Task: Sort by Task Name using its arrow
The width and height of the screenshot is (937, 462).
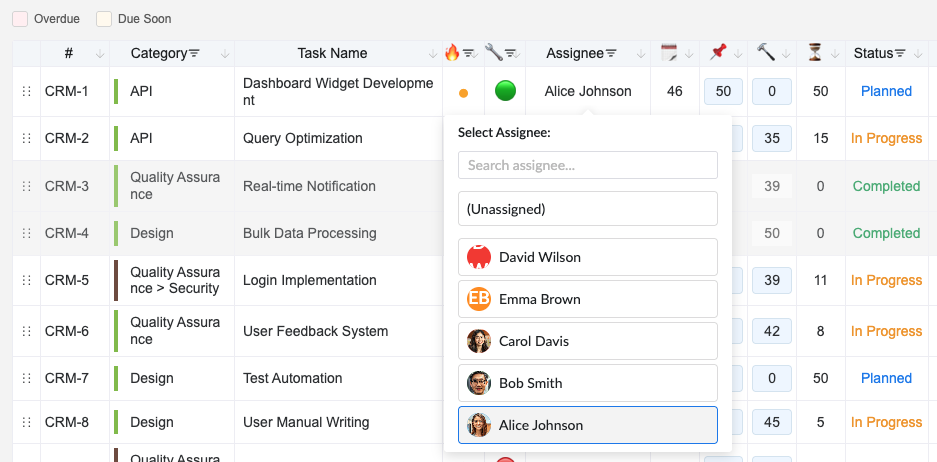Action: [433, 54]
